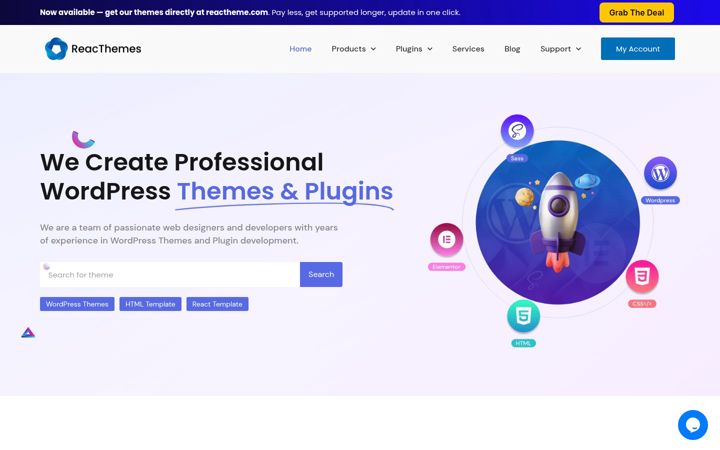720x450 pixels.
Task: Select the React Template tag
Action: click(x=217, y=304)
